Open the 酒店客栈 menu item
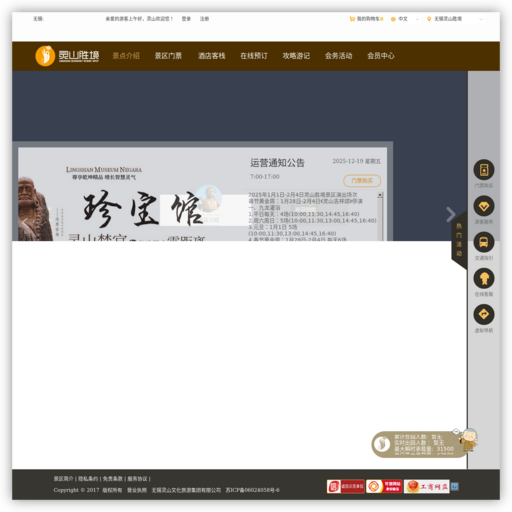The height and width of the screenshot is (512, 512). 211,56
